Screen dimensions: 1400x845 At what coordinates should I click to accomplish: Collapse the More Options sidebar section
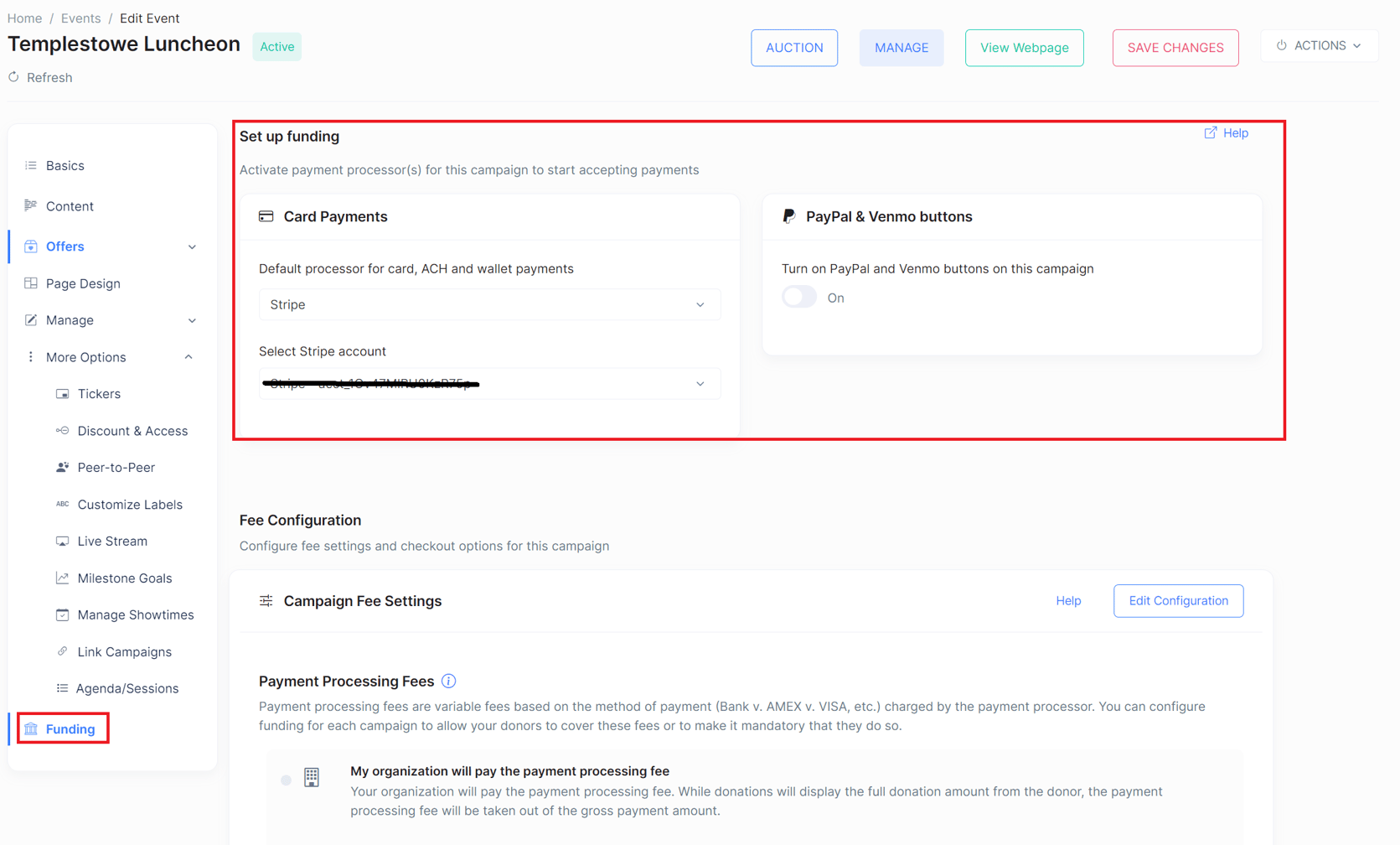click(x=189, y=357)
